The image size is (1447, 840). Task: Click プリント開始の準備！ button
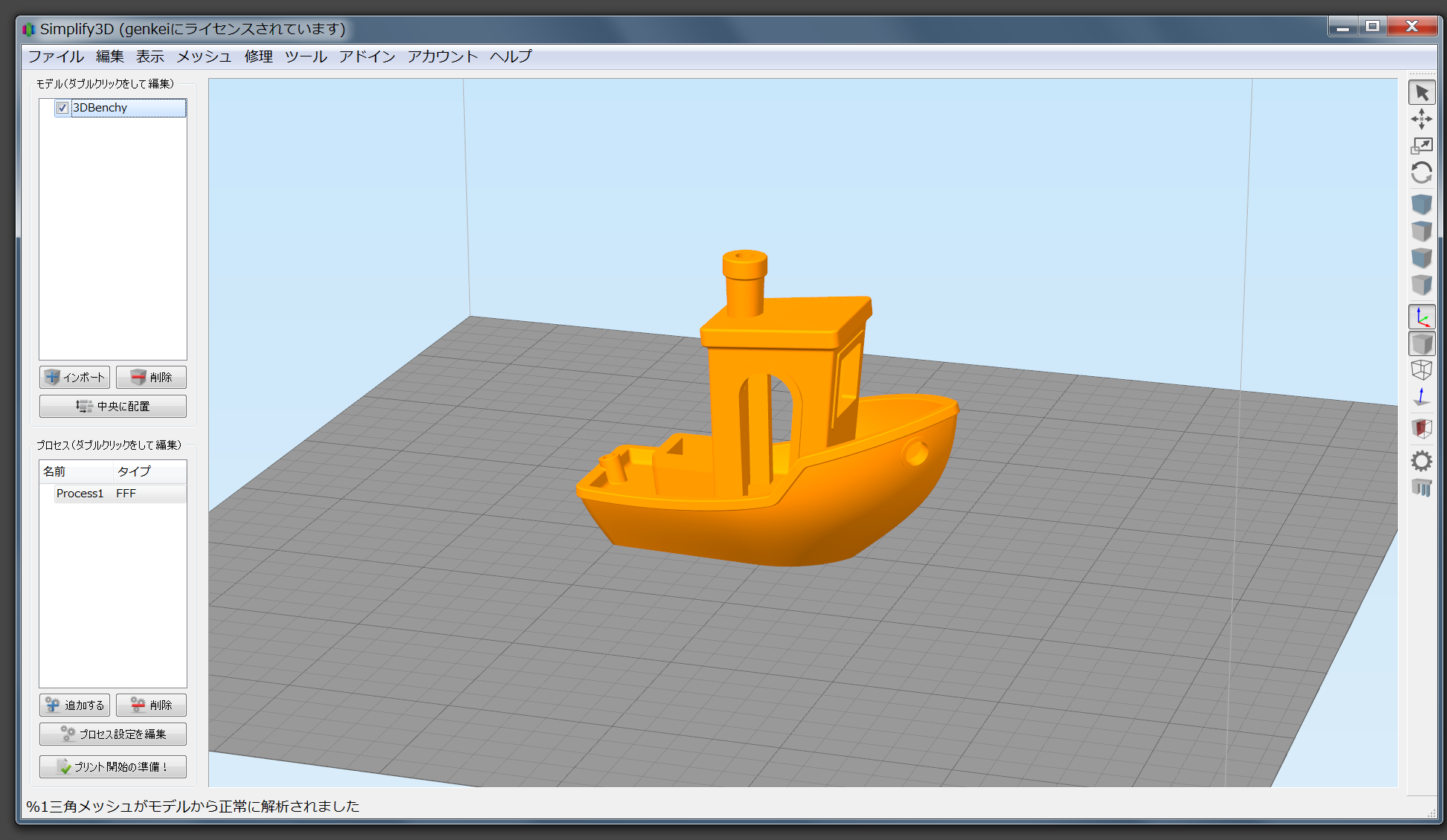[x=113, y=767]
